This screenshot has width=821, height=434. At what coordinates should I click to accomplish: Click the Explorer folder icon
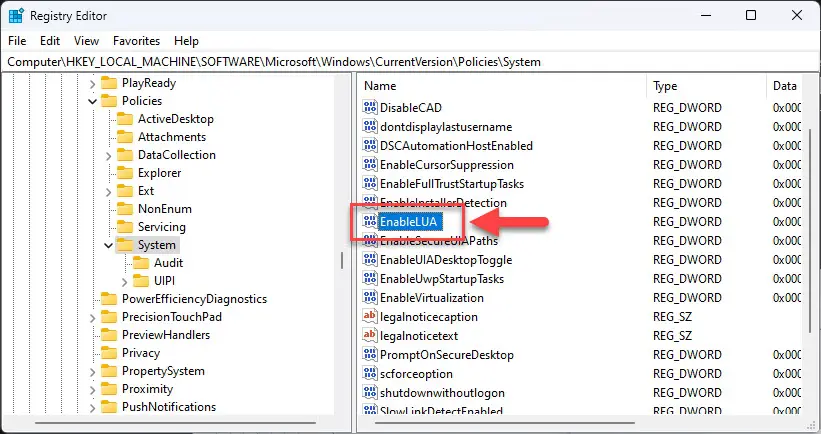[125, 173]
